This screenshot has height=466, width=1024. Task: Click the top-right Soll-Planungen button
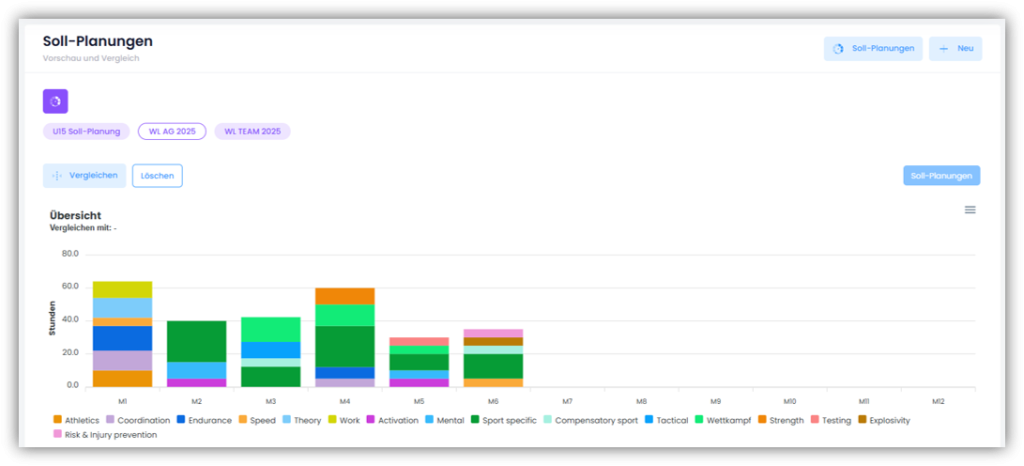click(872, 48)
